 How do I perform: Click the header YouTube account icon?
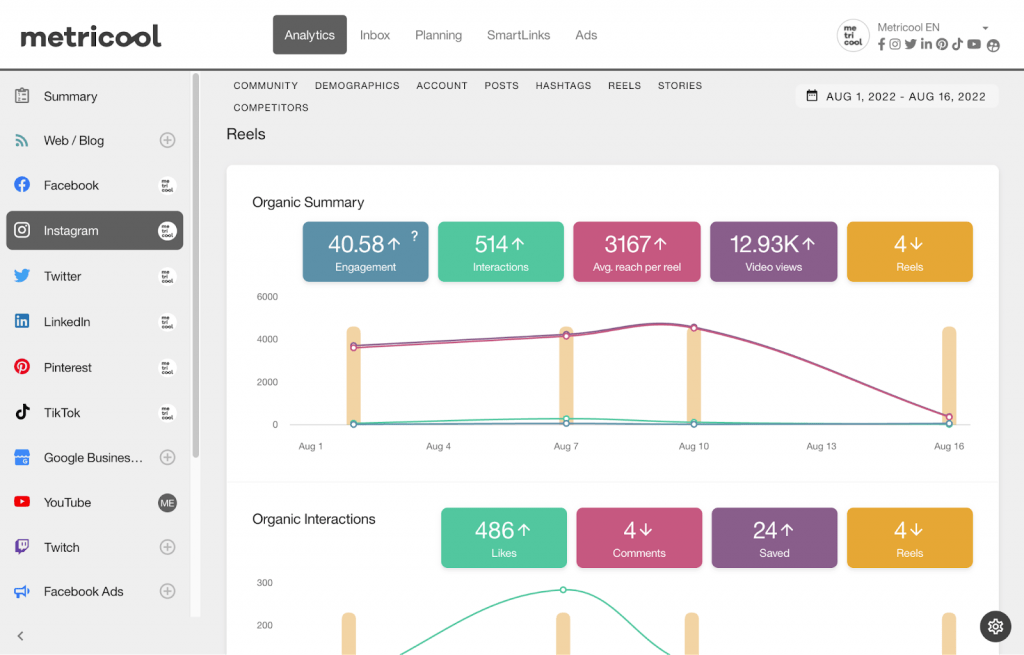(x=974, y=44)
